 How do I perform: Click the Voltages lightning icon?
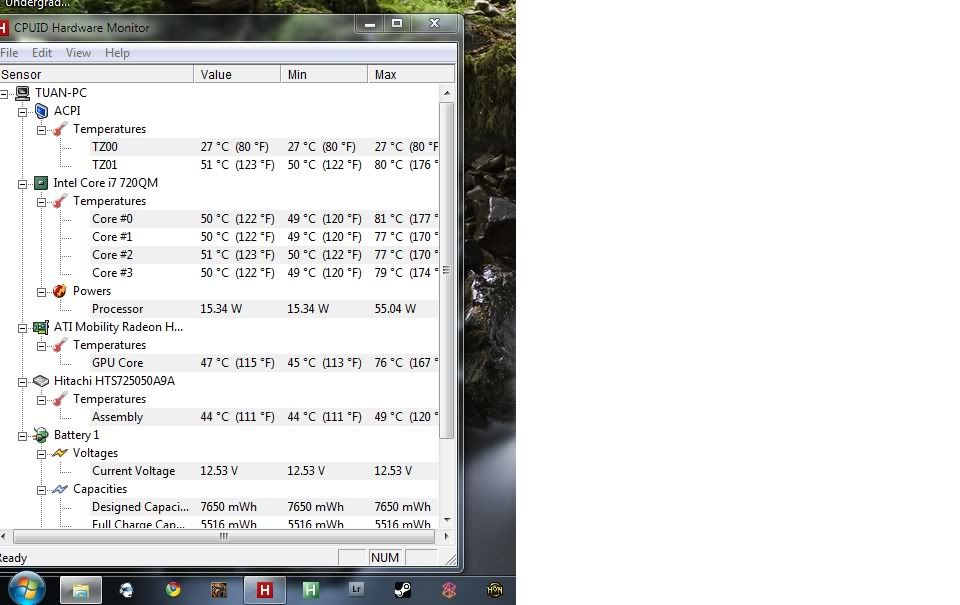pos(59,453)
